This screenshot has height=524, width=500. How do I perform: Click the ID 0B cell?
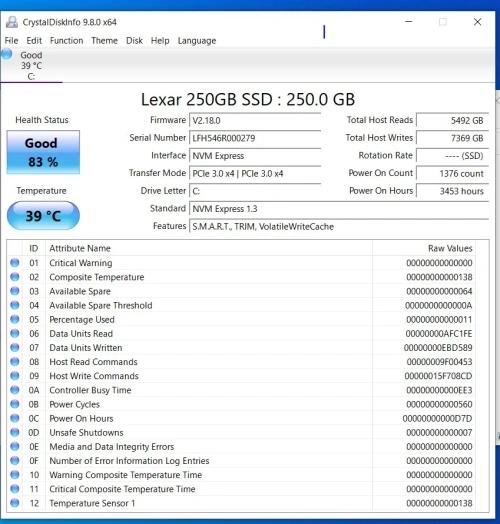[34, 404]
